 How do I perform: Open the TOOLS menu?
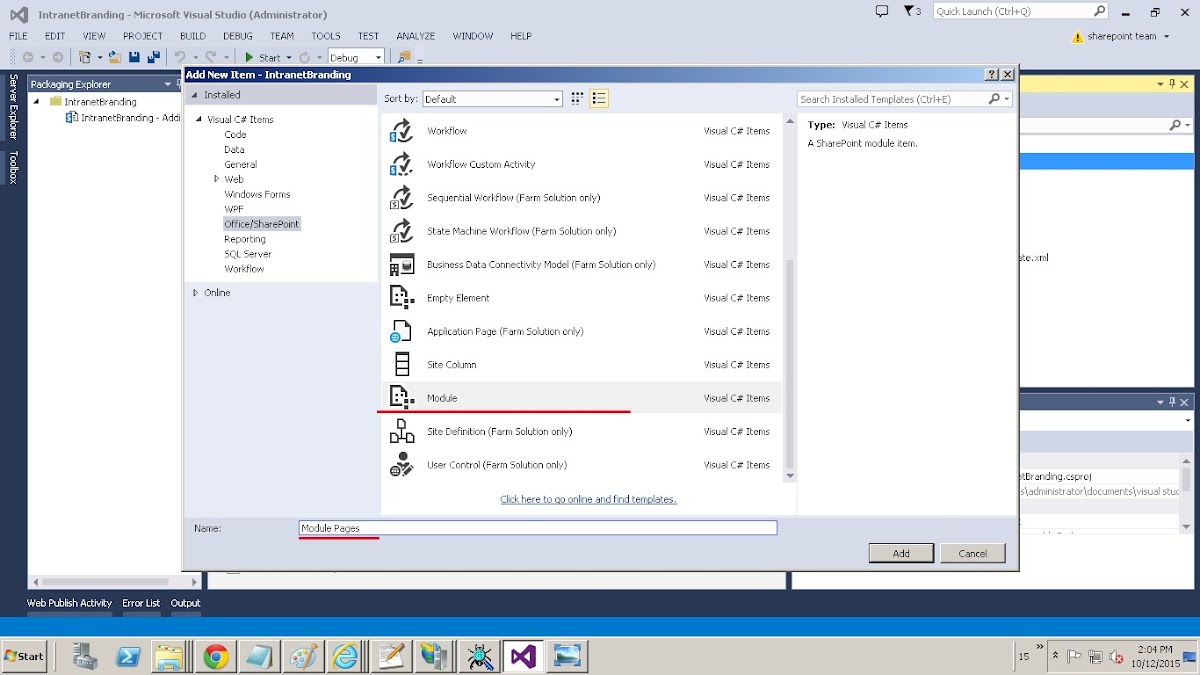pyautogui.click(x=326, y=36)
